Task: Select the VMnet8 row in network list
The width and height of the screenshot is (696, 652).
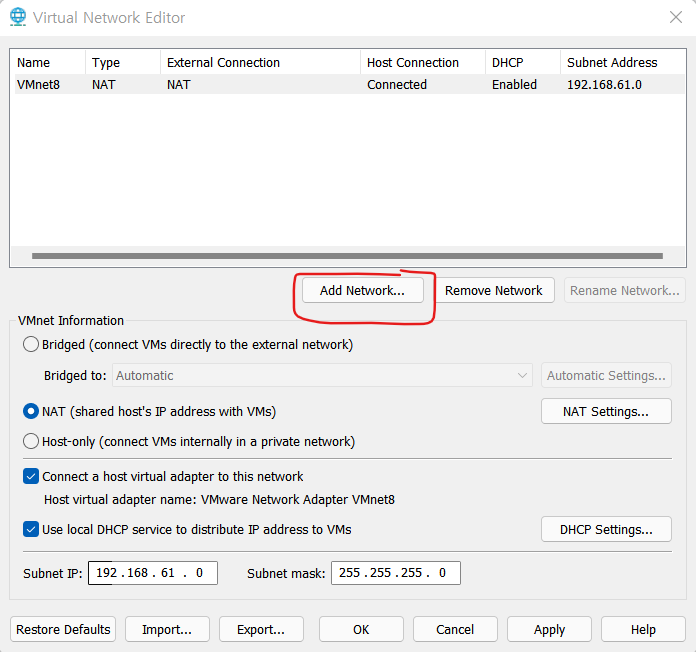Action: point(348,84)
